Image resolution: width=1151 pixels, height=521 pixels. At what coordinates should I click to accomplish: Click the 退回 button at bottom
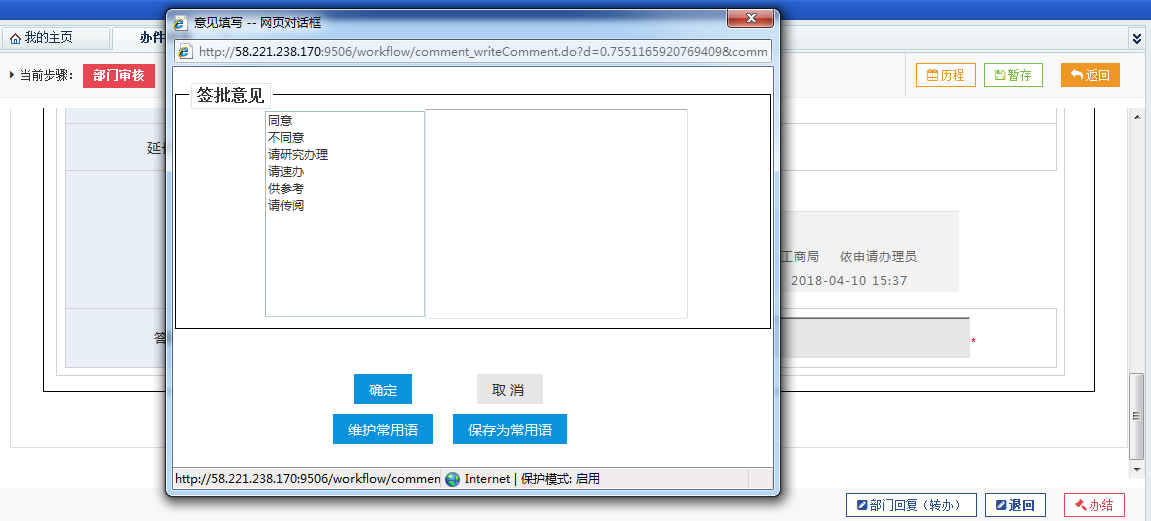click(x=1015, y=505)
